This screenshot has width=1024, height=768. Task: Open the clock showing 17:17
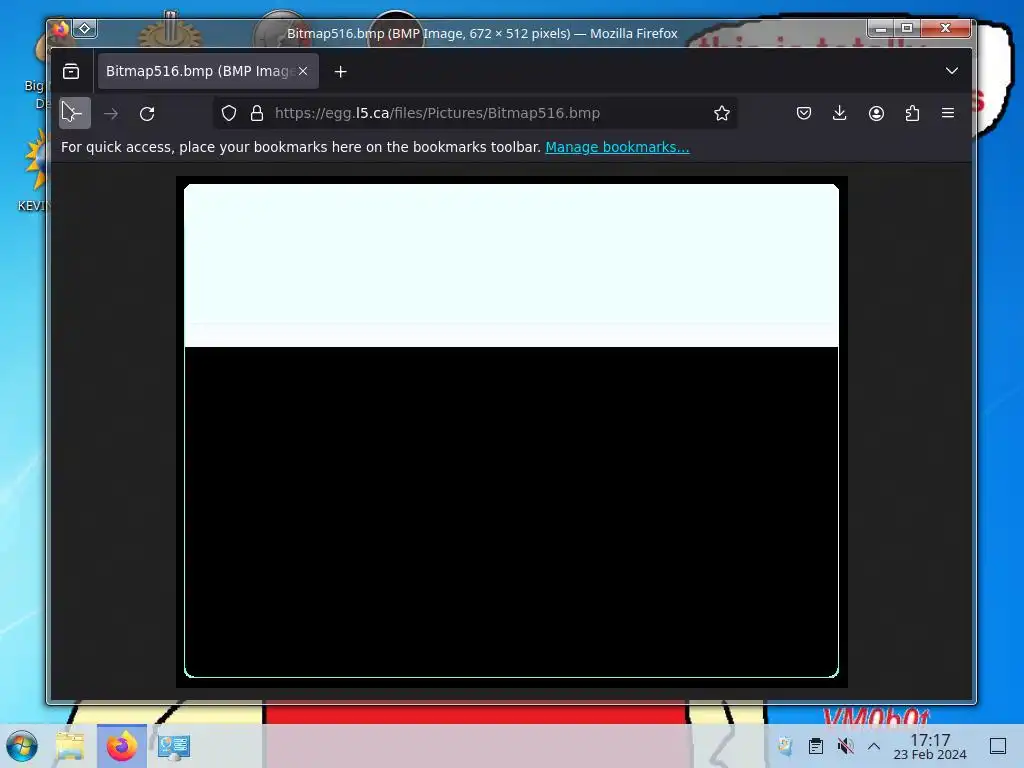[x=930, y=746]
